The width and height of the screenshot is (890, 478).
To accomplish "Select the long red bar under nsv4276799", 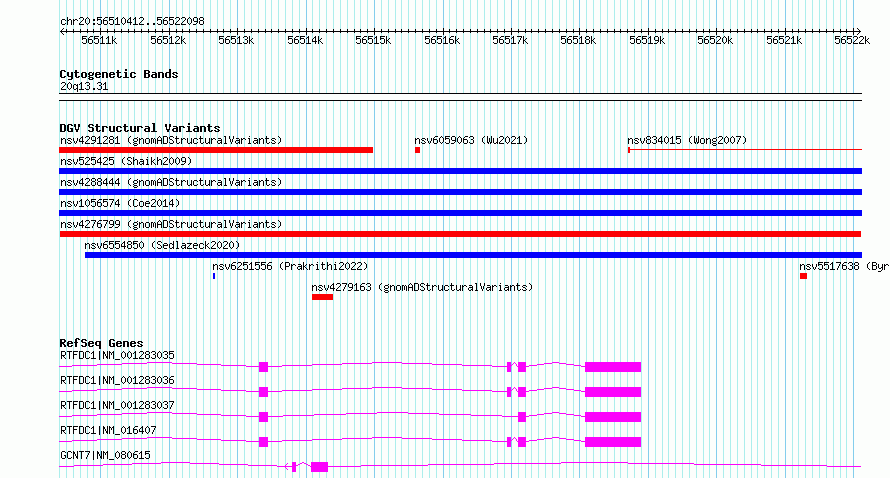I will [x=460, y=234].
